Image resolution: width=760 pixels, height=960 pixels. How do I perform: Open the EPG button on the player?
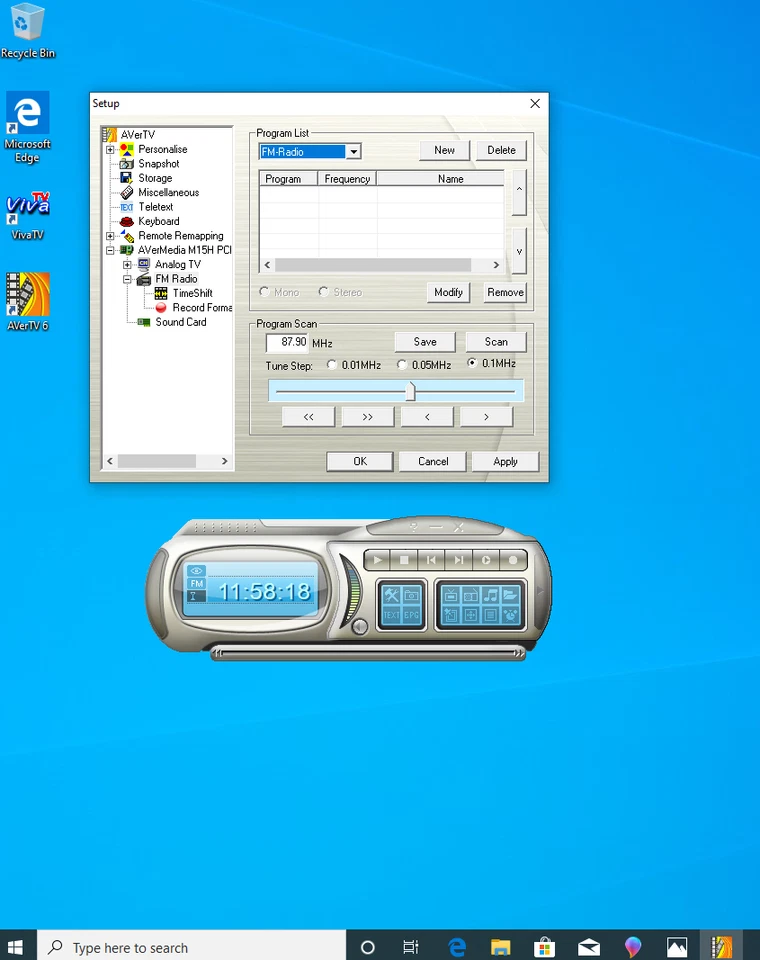click(411, 616)
